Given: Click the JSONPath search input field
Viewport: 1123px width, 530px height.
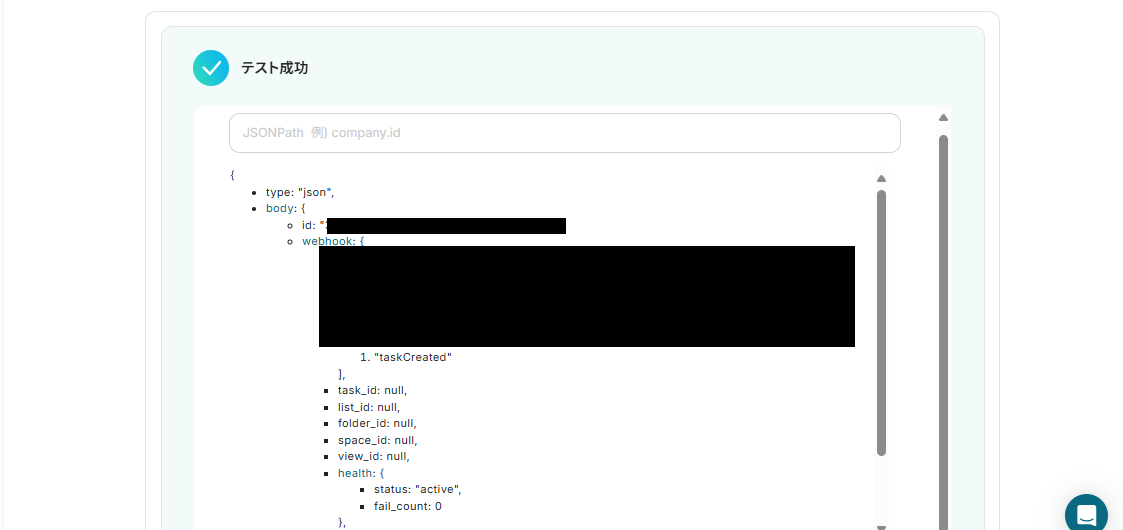Looking at the screenshot, I should [x=564, y=133].
